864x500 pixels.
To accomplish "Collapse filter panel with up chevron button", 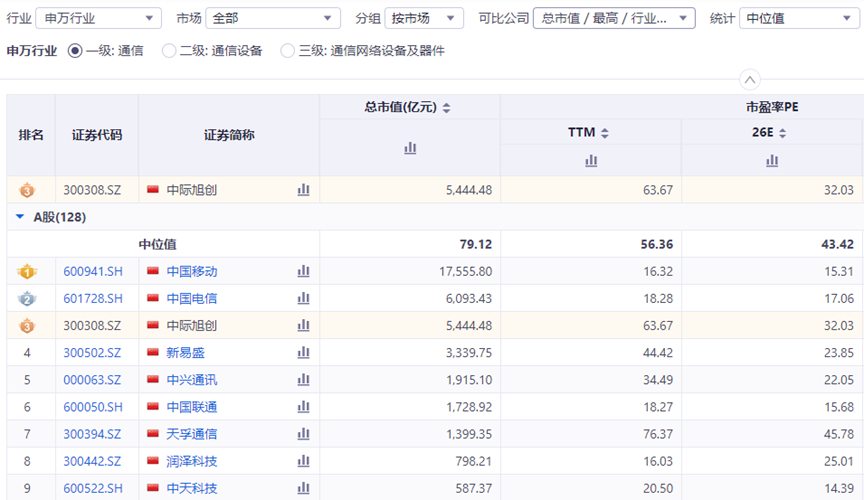I will (x=750, y=80).
